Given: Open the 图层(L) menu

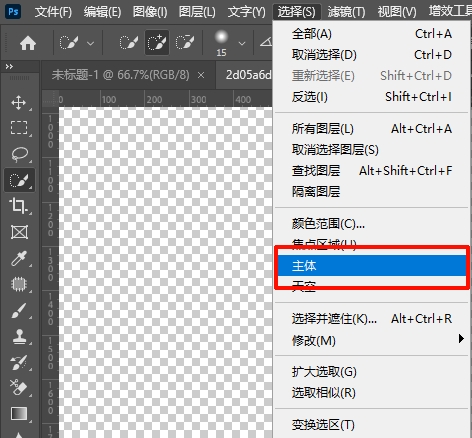Looking at the screenshot, I should pos(197,12).
